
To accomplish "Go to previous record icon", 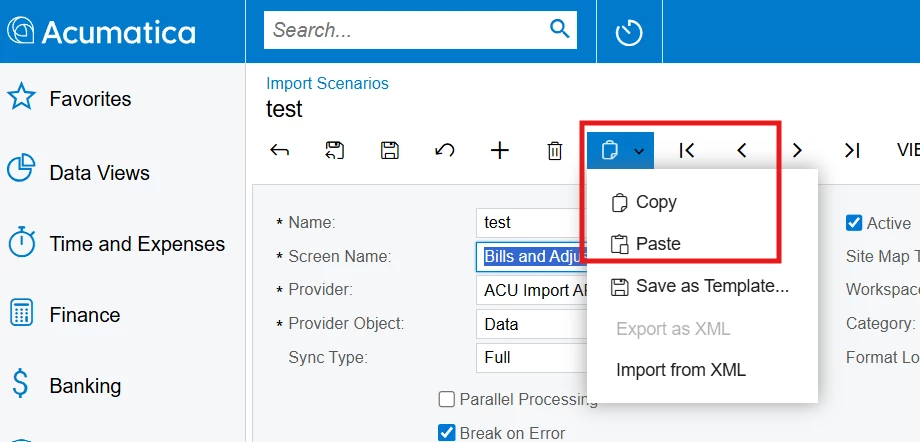I will [742, 151].
